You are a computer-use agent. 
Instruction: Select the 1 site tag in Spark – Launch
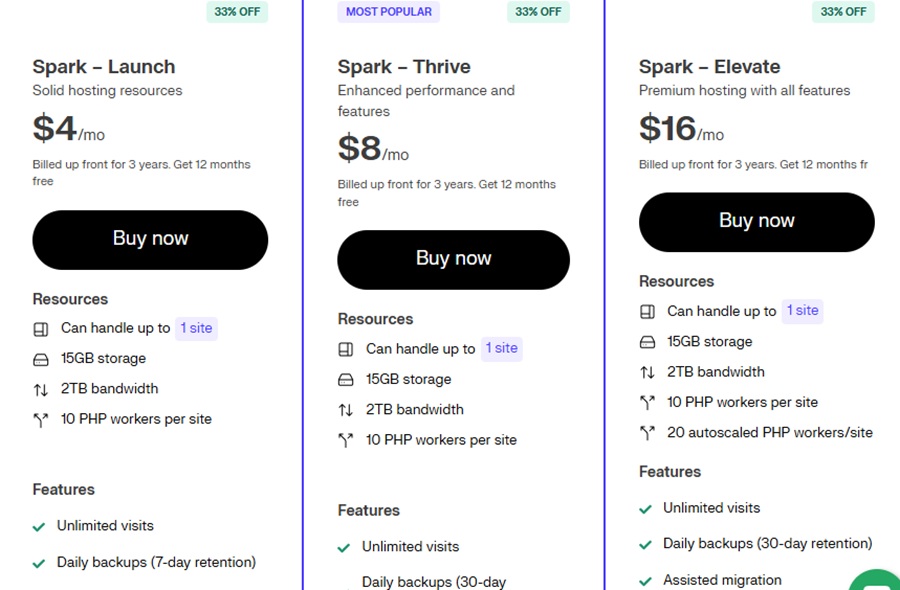(x=196, y=328)
